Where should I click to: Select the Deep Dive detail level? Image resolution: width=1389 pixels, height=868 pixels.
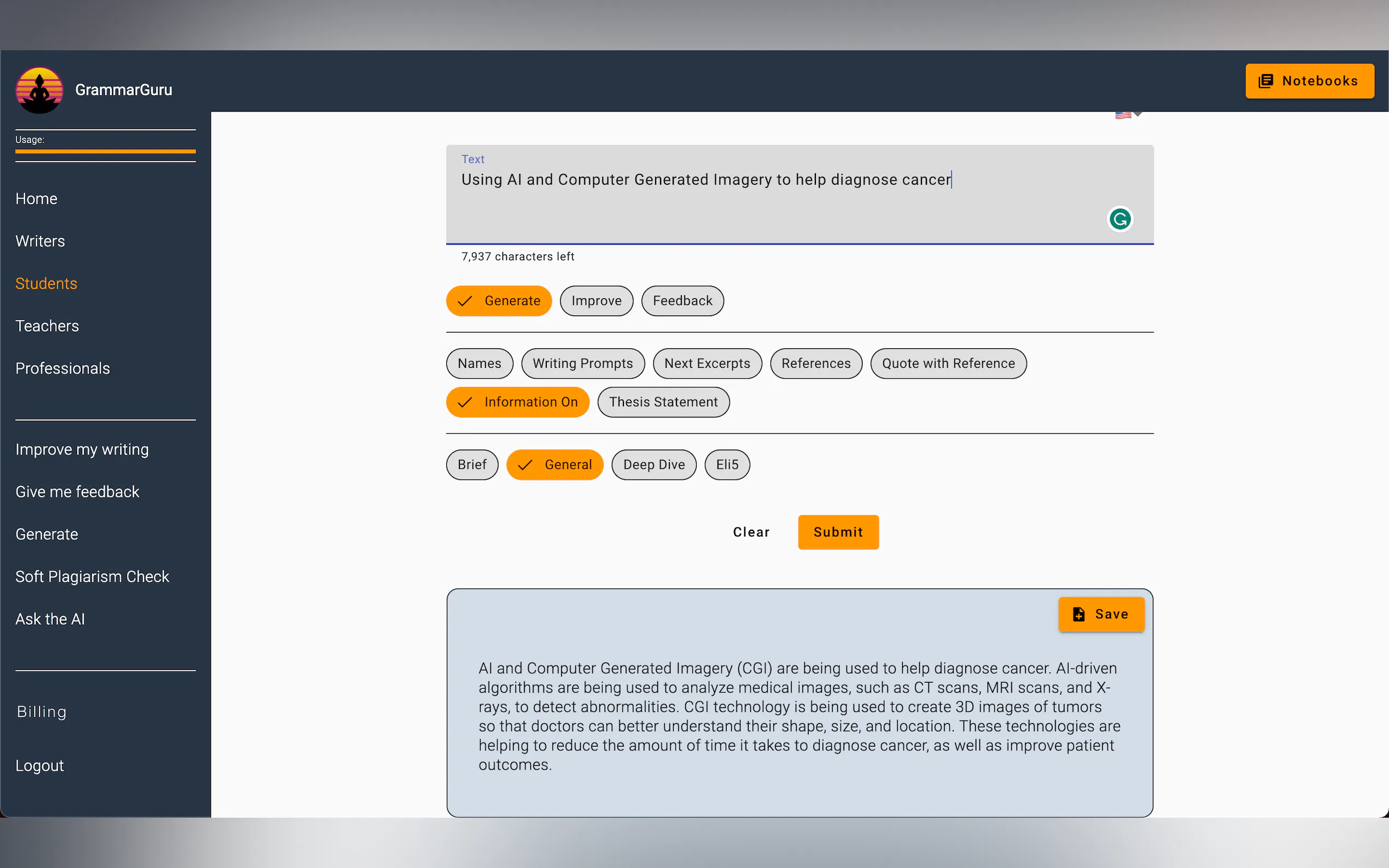(653, 465)
